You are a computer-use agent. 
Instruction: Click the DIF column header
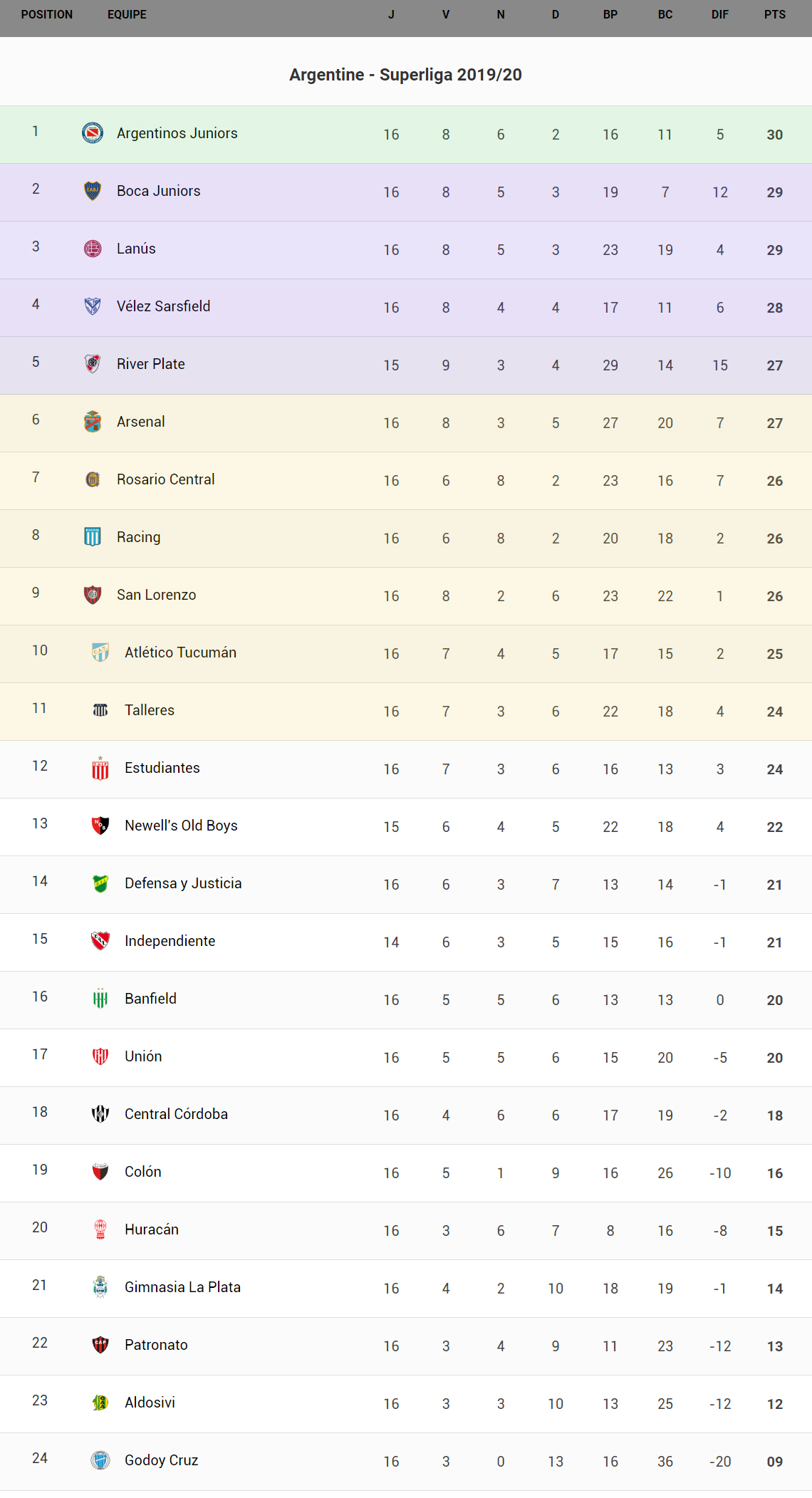coord(719,15)
